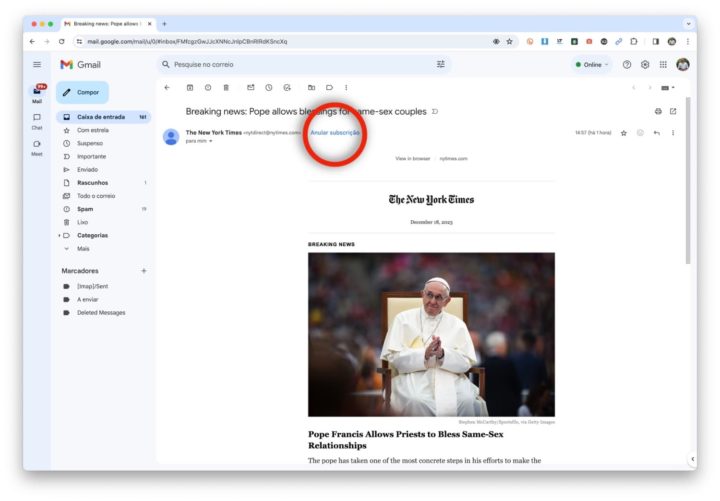Open the Caixa de entrada folder
720x501 pixels.
(104, 117)
